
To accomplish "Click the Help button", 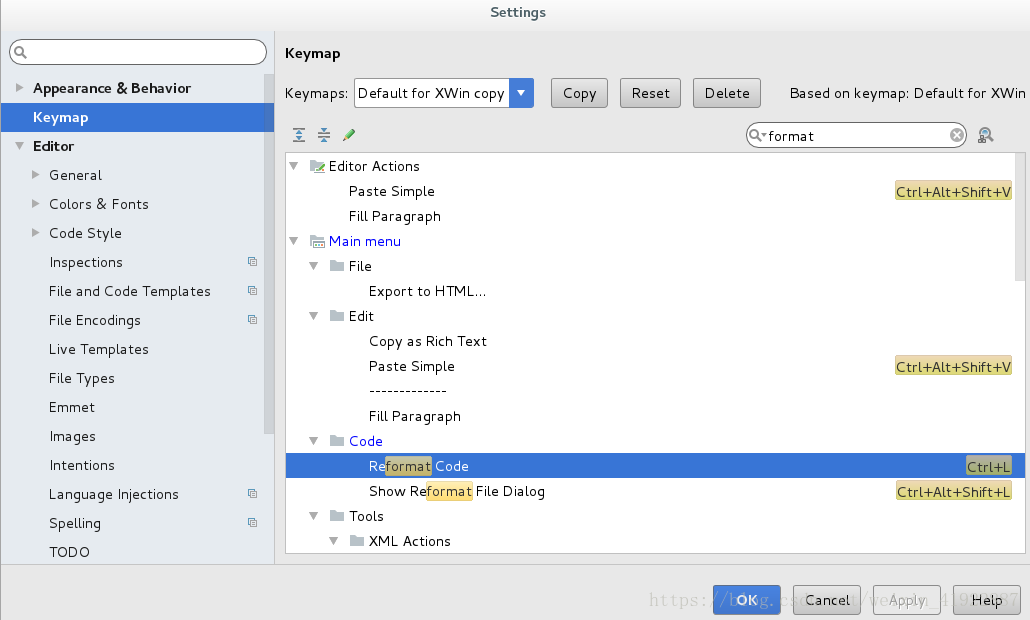I will tap(987, 600).
